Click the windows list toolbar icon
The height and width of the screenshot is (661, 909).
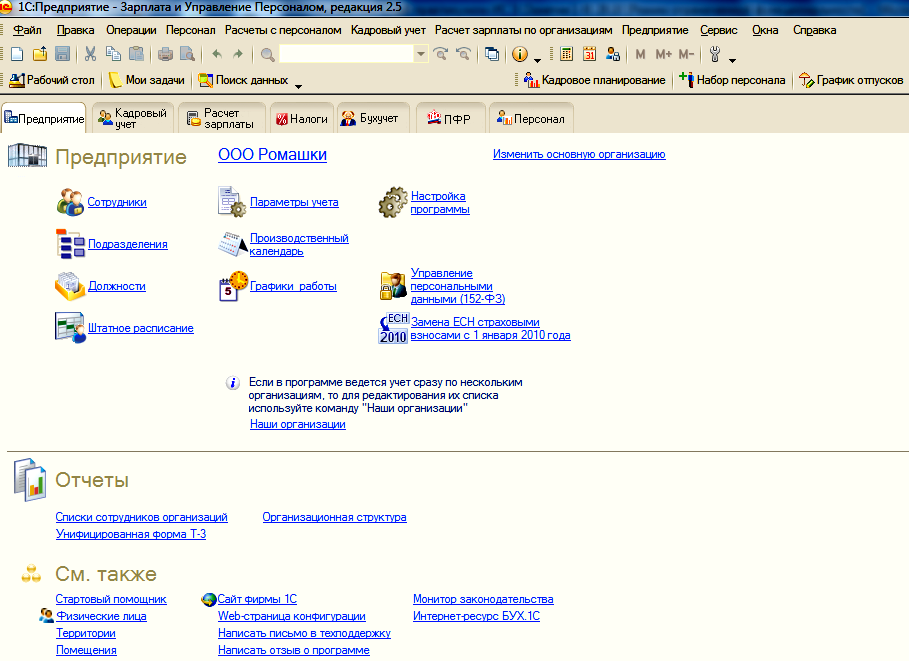point(492,54)
